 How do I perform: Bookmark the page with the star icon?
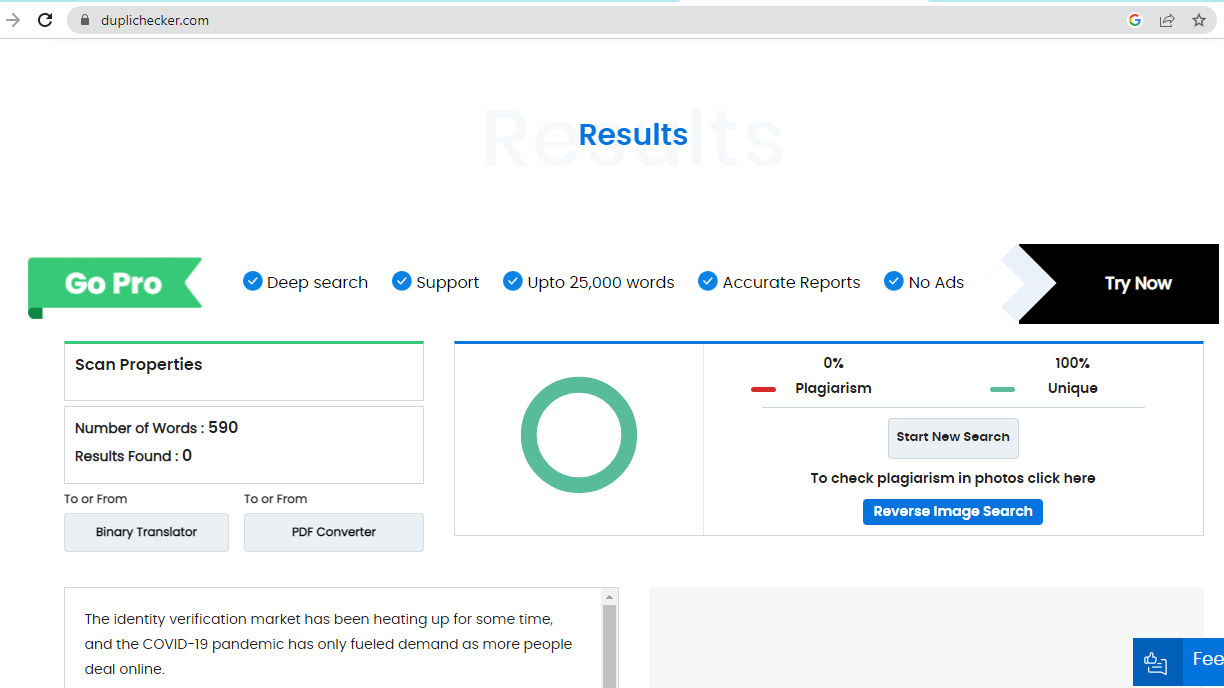[1199, 20]
